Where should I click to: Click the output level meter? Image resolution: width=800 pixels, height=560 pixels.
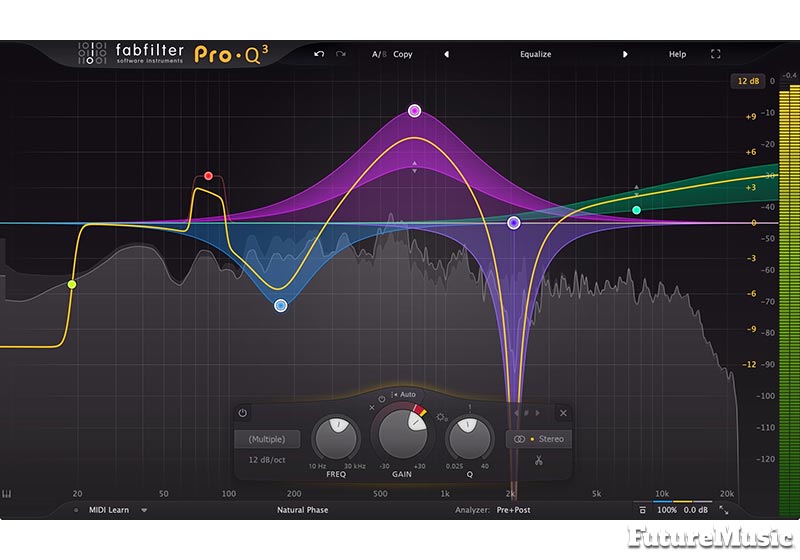click(789, 301)
